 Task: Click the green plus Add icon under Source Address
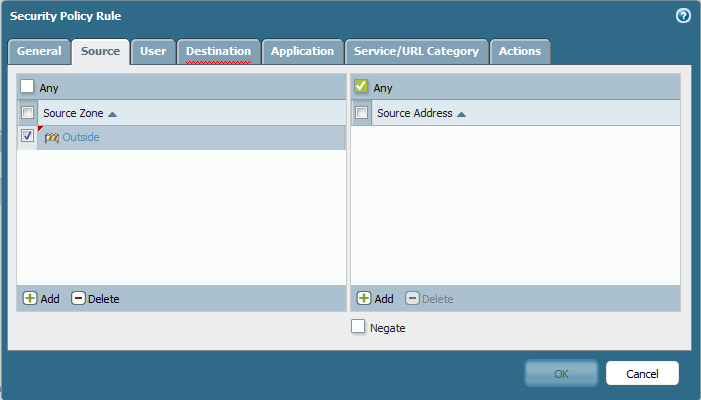pyautogui.click(x=364, y=299)
